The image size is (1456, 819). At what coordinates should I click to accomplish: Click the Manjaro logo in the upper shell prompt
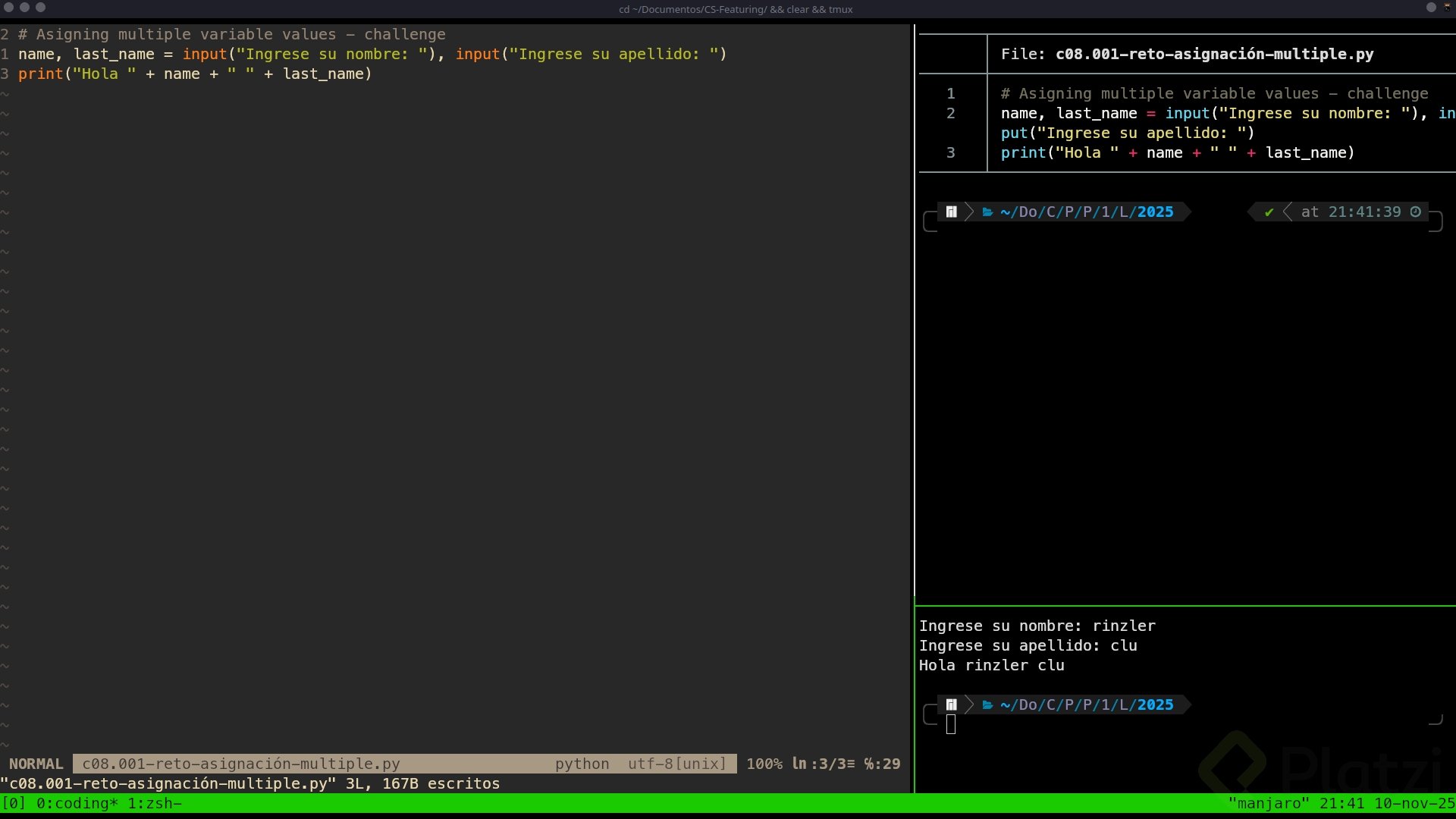951,212
